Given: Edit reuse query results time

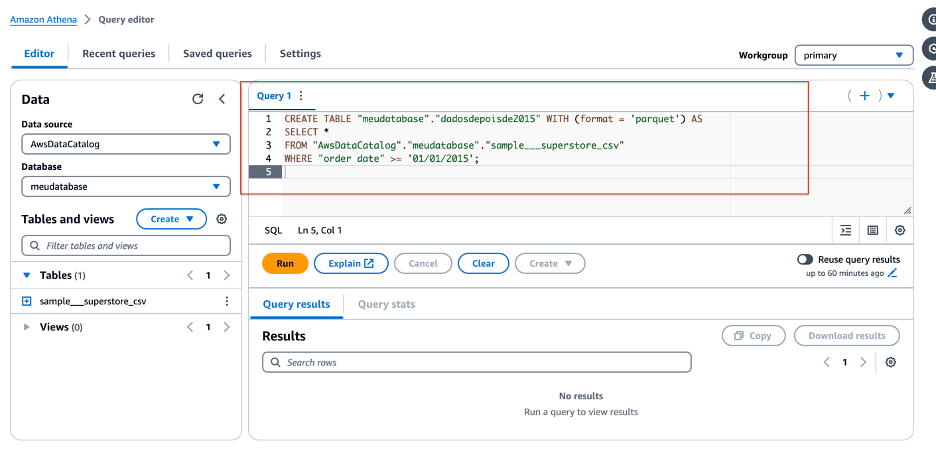Looking at the screenshot, I should 892,274.
